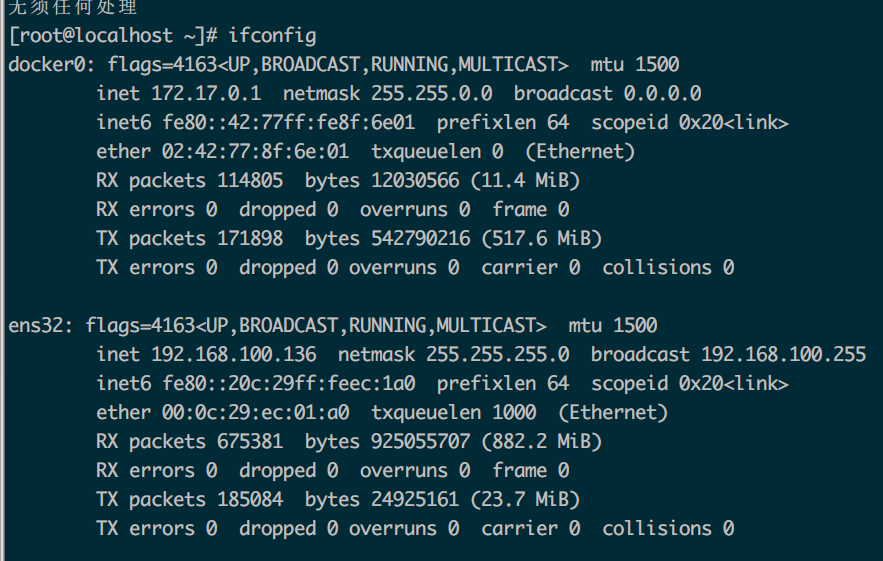883x561 pixels.
Task: Click TX packets count 185084
Action: tap(250, 500)
